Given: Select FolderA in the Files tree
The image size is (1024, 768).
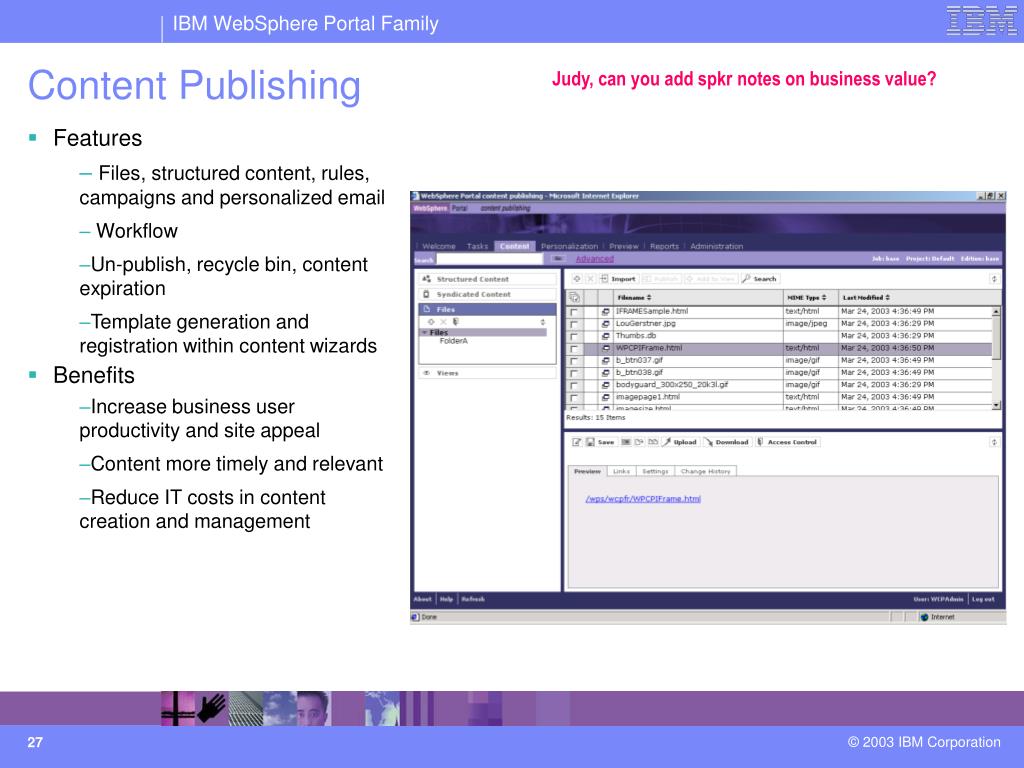Looking at the screenshot, I should (453, 341).
